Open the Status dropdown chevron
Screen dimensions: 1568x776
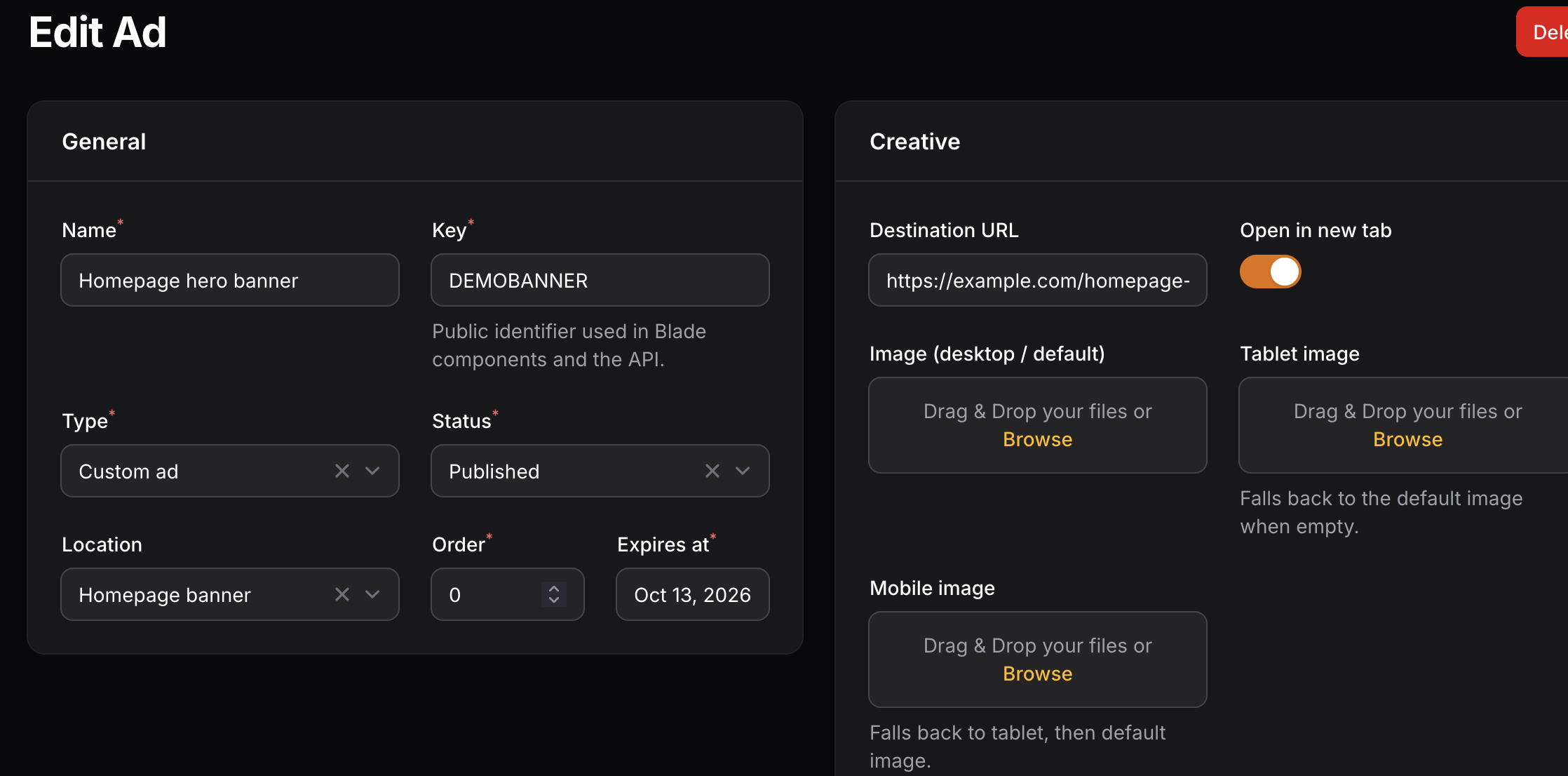(x=743, y=471)
